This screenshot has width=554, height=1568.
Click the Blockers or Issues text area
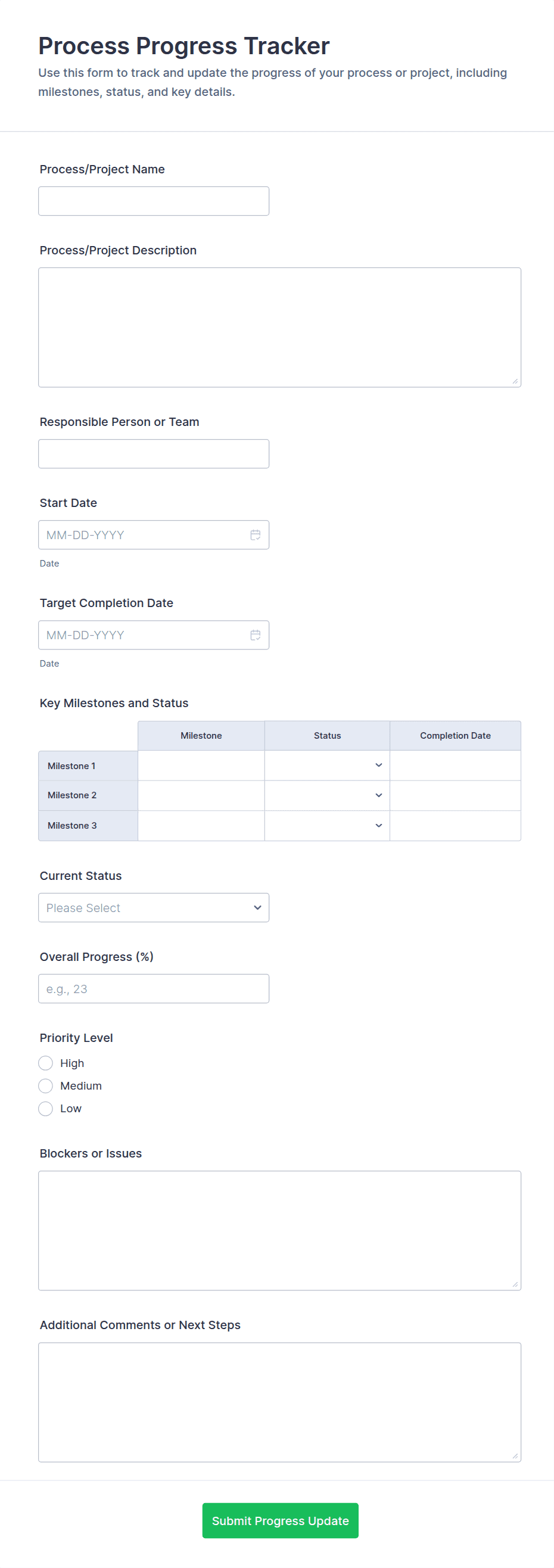click(279, 1230)
